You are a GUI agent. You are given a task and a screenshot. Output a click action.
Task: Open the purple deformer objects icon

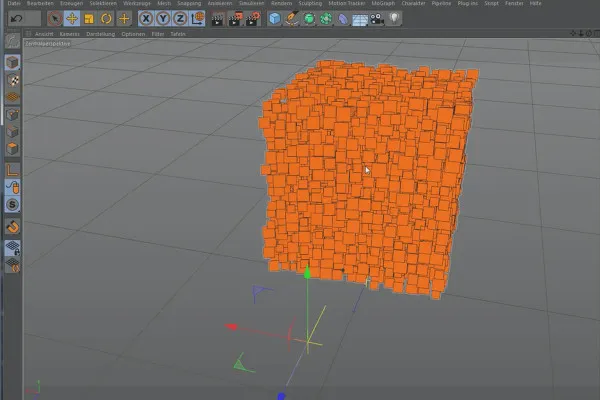pyautogui.click(x=343, y=18)
